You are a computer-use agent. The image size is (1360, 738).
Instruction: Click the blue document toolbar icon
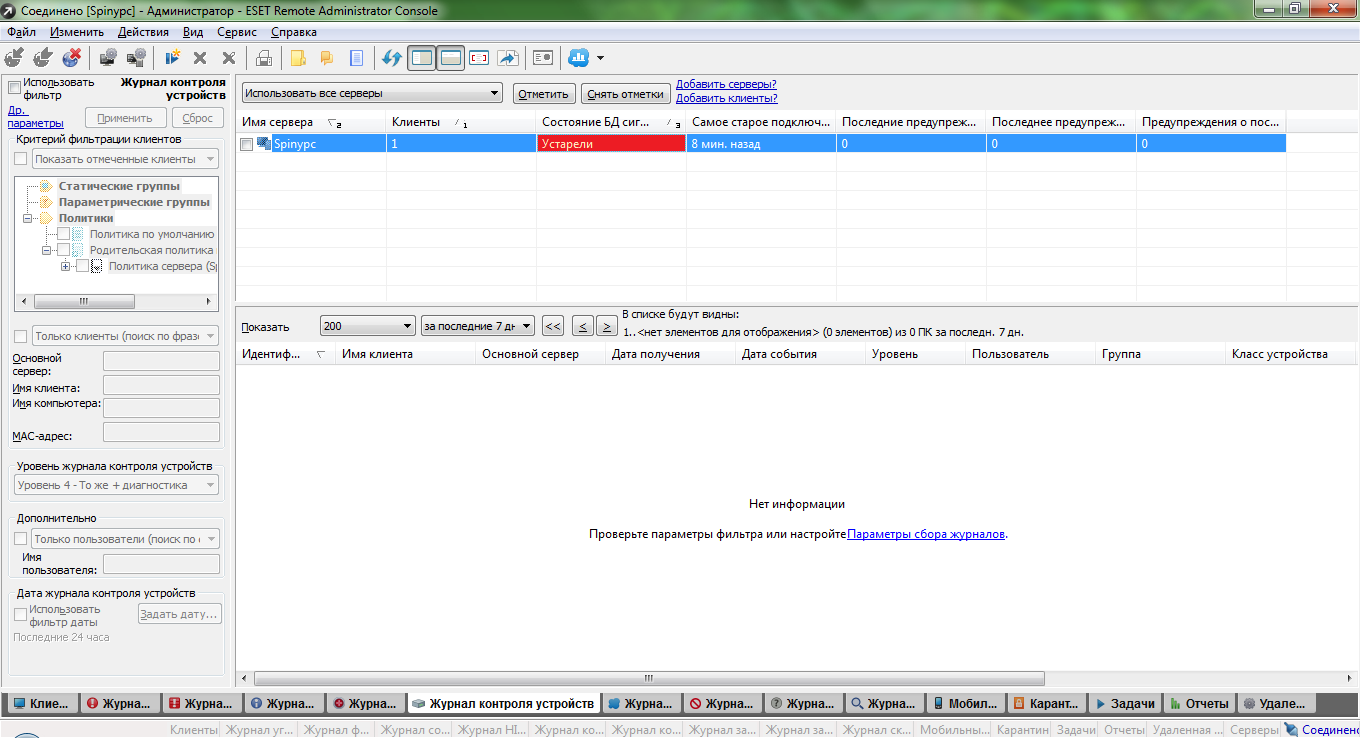(x=355, y=58)
